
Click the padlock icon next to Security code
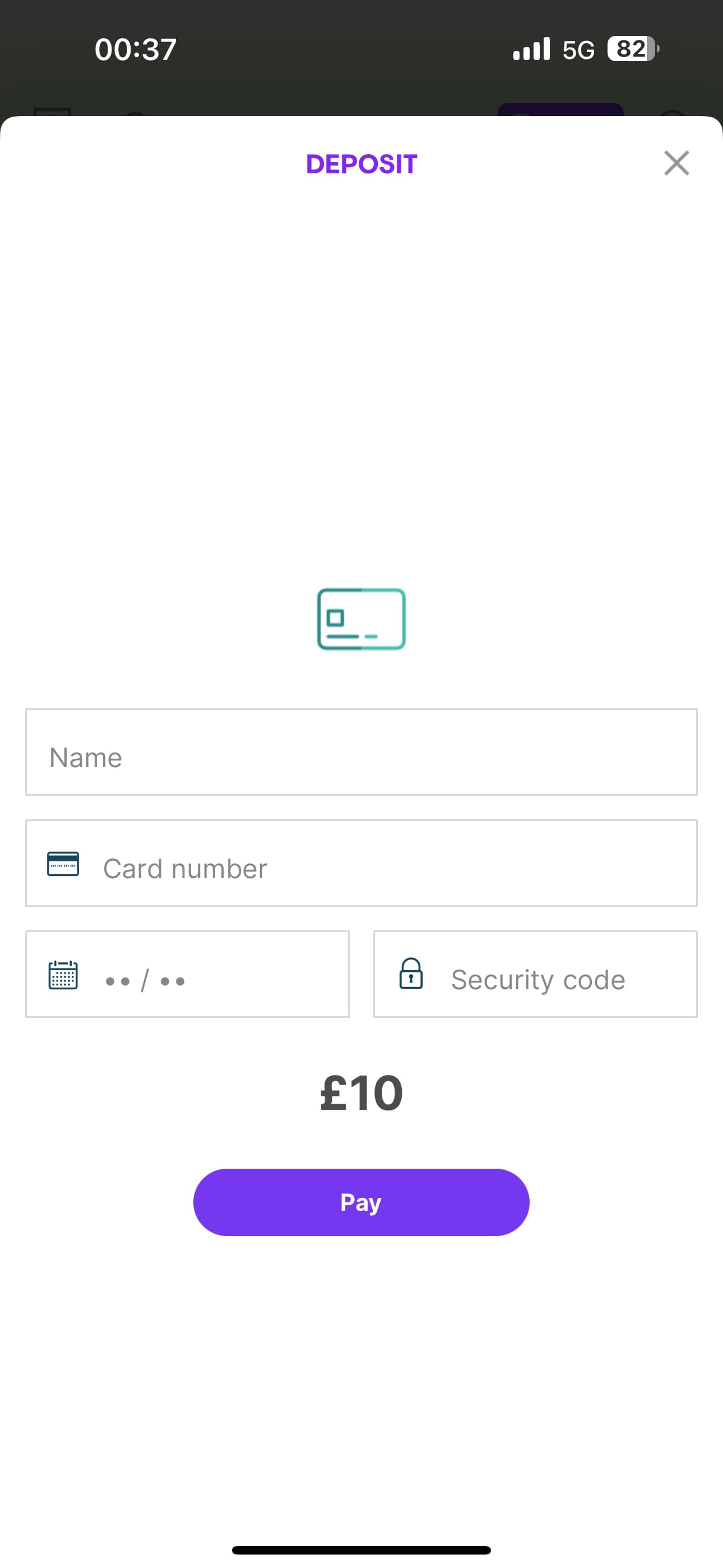[x=411, y=974]
